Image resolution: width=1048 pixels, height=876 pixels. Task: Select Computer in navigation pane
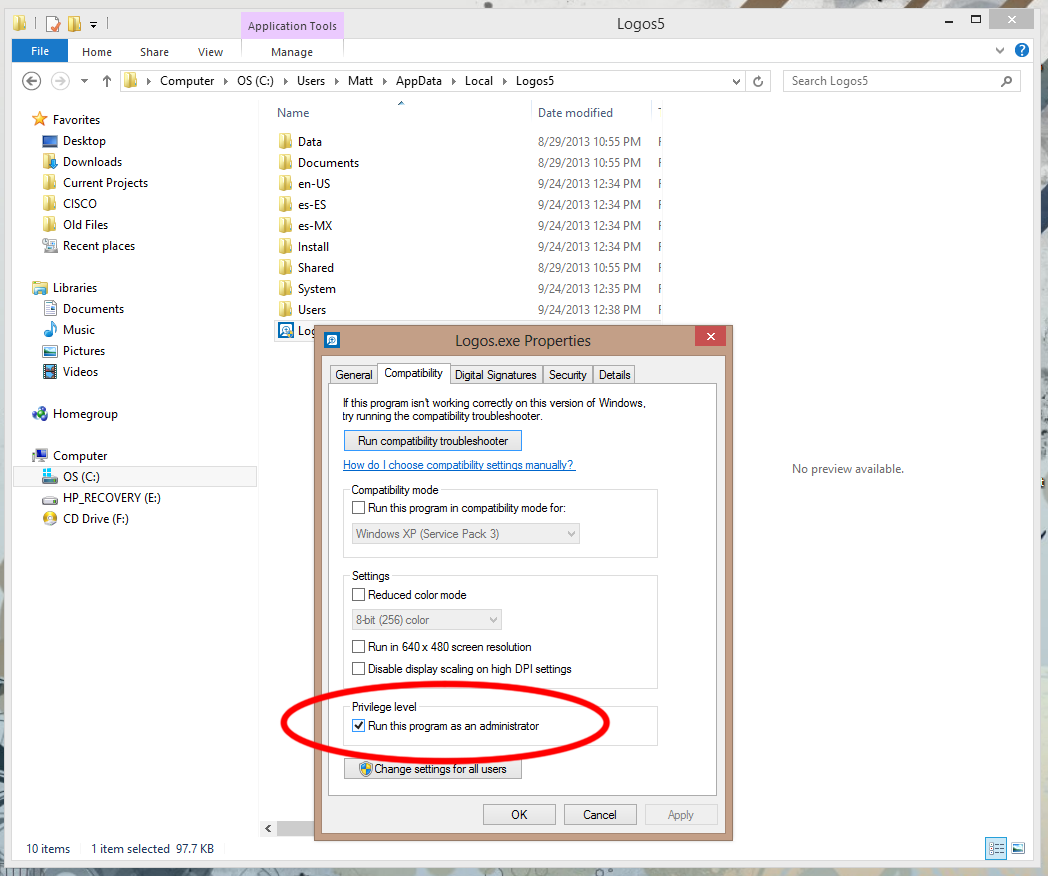click(80, 456)
